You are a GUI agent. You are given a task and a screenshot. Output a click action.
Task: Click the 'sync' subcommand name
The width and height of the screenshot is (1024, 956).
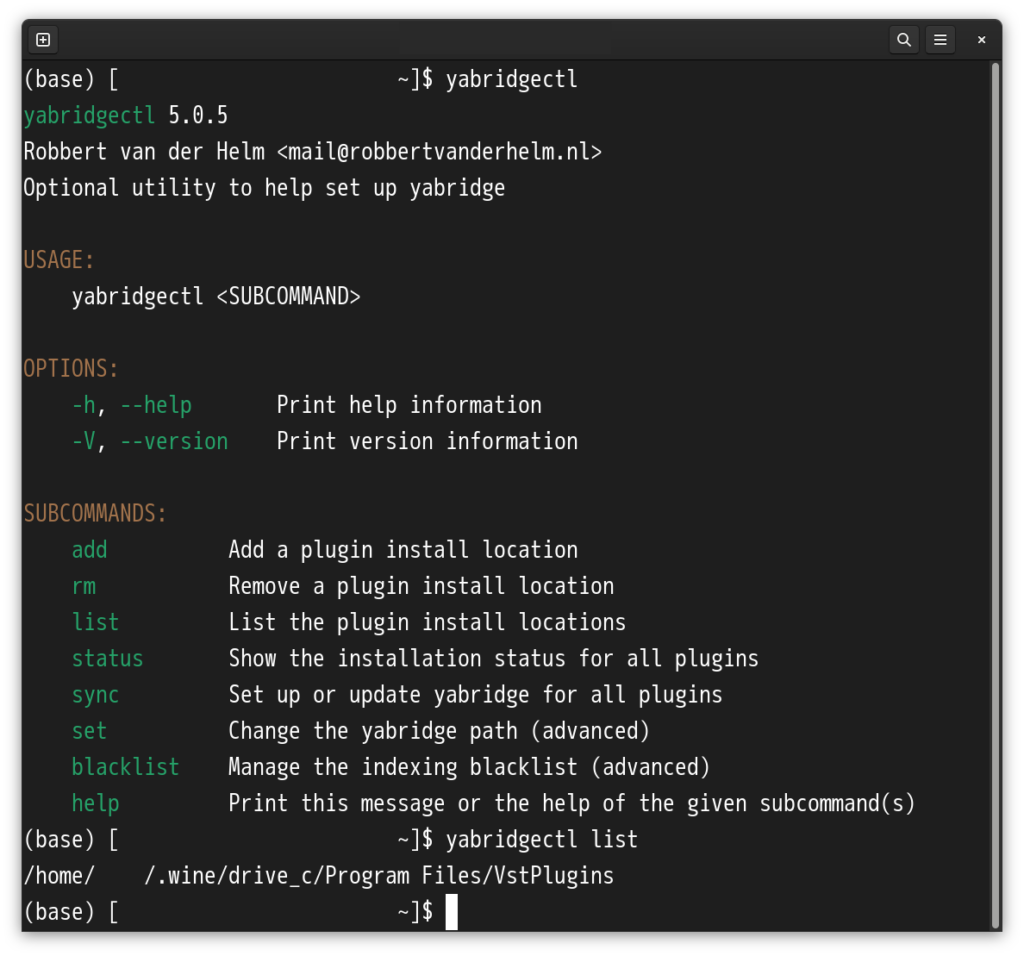(x=95, y=695)
